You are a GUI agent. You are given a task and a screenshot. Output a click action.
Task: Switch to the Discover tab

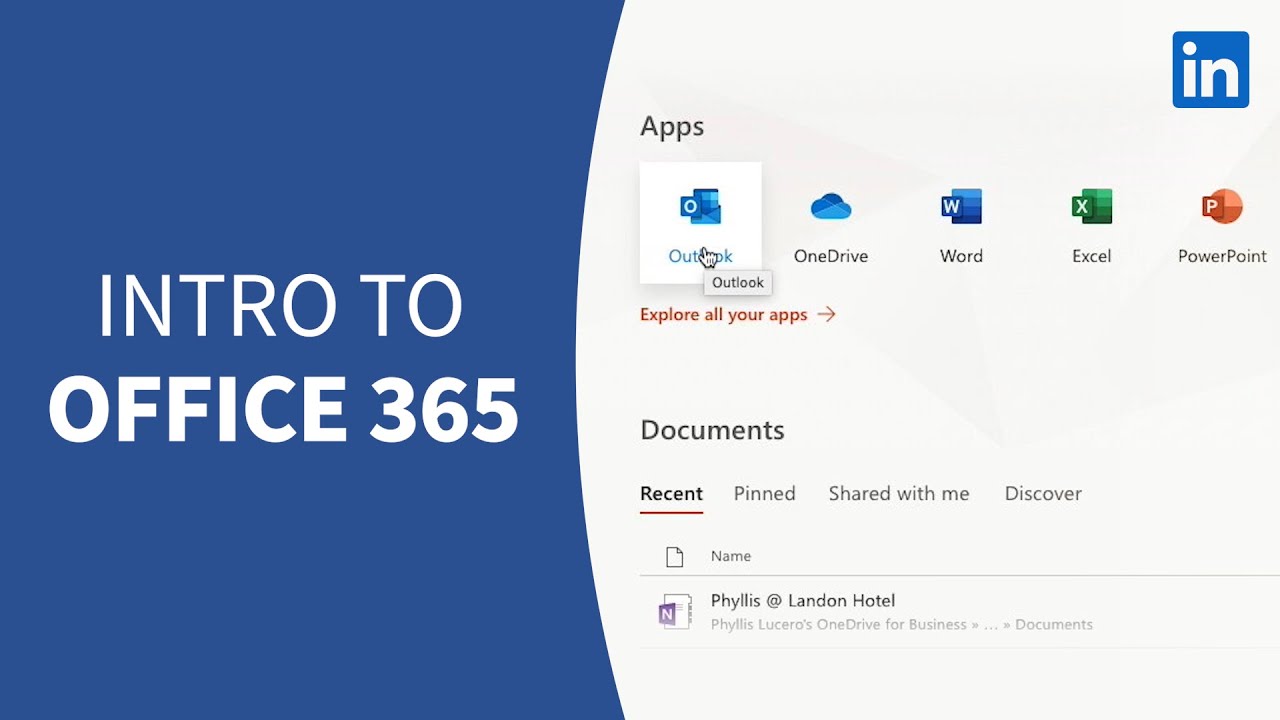click(1043, 493)
